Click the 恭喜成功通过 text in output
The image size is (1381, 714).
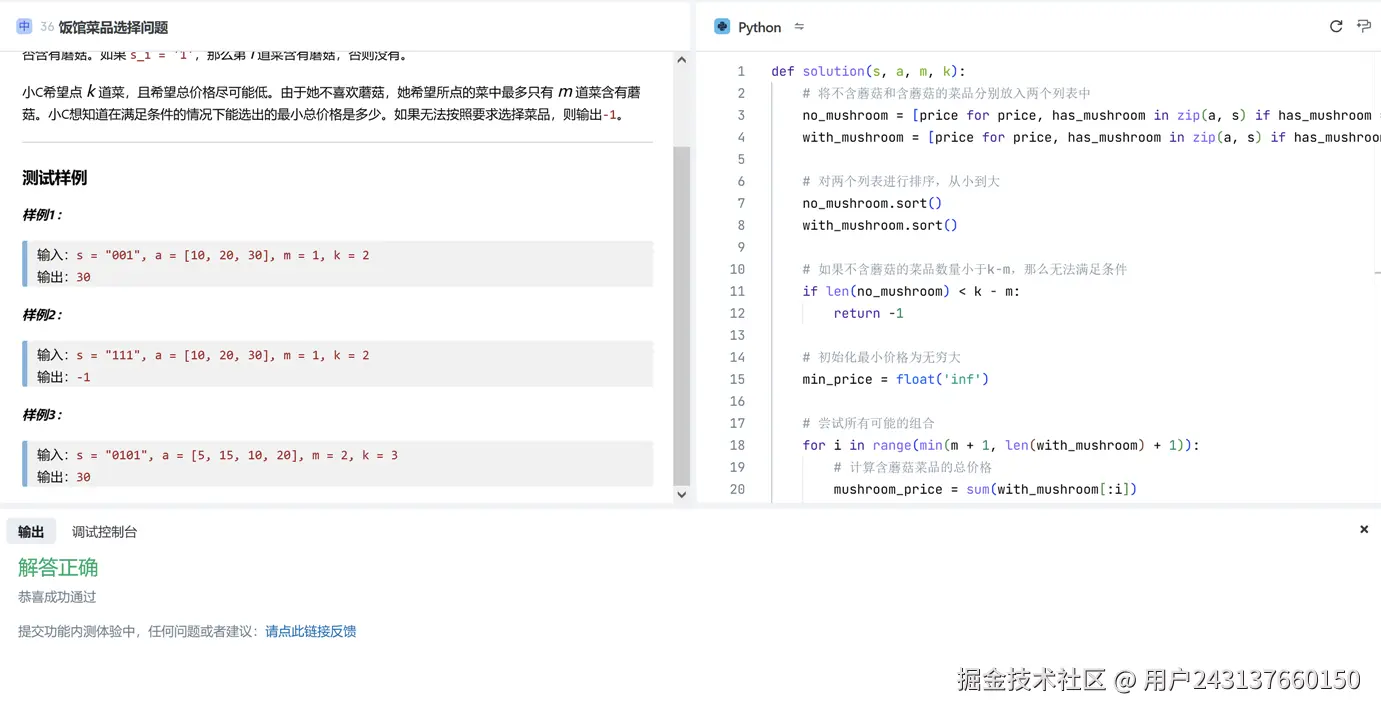(x=56, y=596)
